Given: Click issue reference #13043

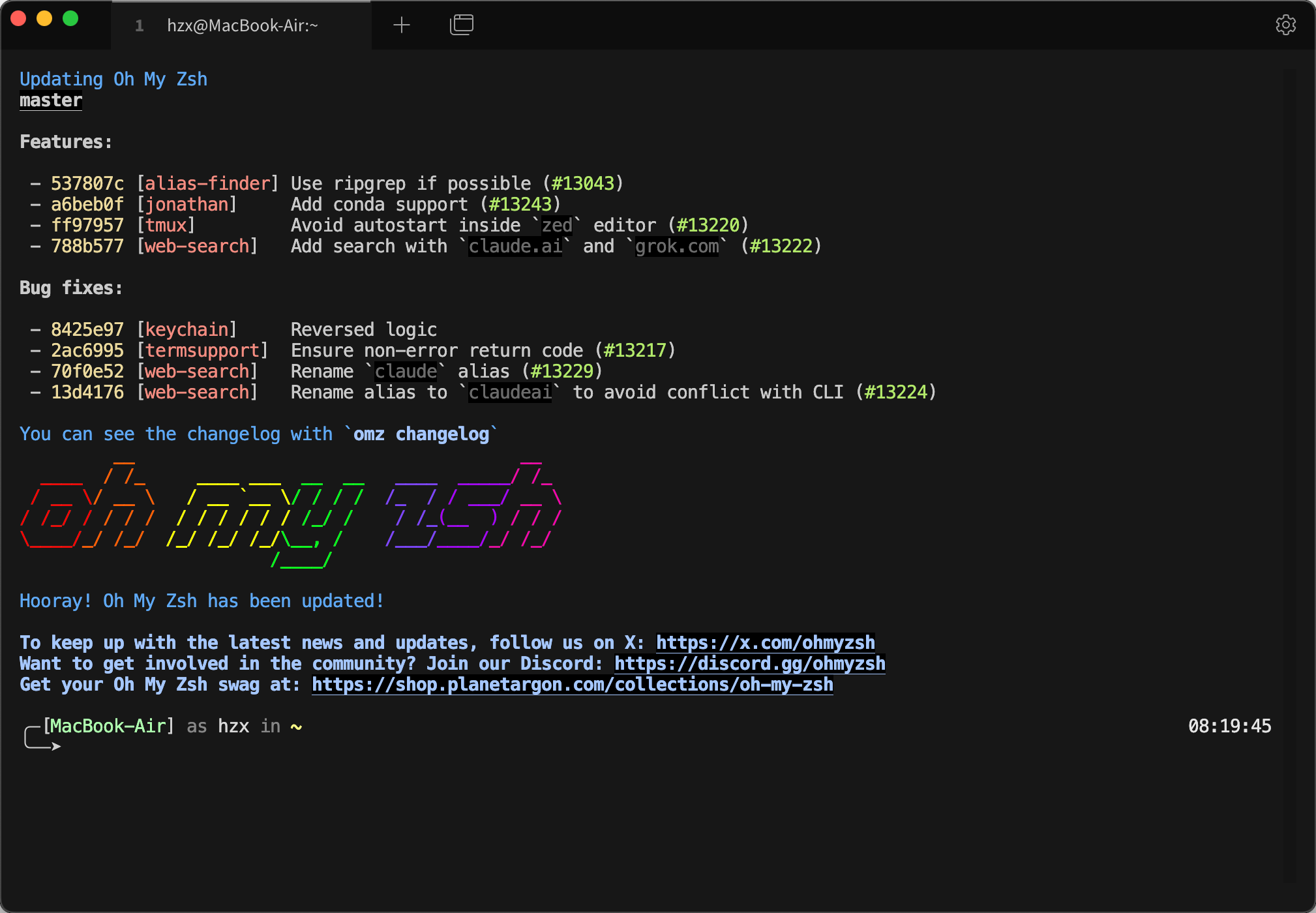Looking at the screenshot, I should pos(583,184).
